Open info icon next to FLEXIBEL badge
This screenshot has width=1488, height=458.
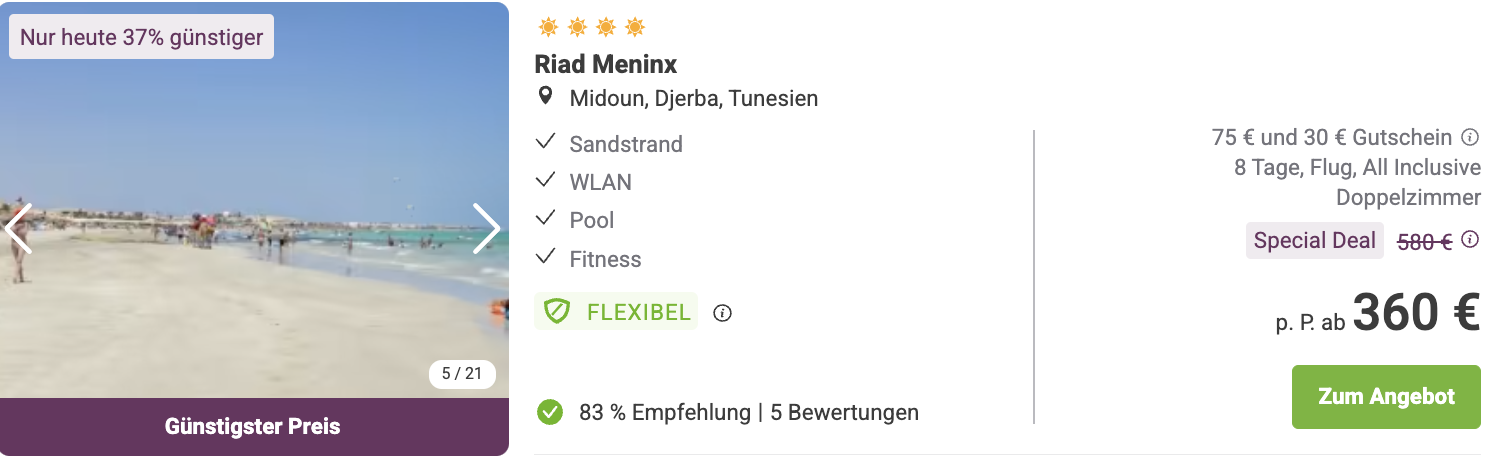pyautogui.click(x=722, y=313)
